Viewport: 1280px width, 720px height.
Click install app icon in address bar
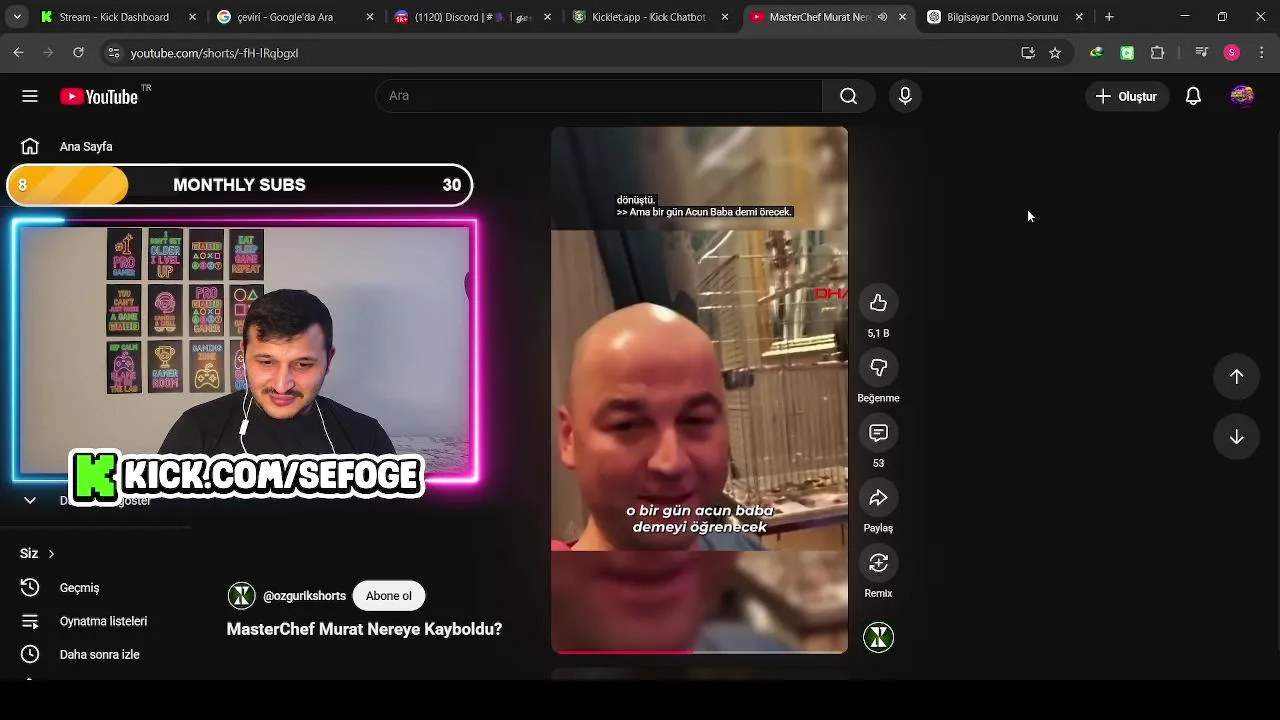1027,53
